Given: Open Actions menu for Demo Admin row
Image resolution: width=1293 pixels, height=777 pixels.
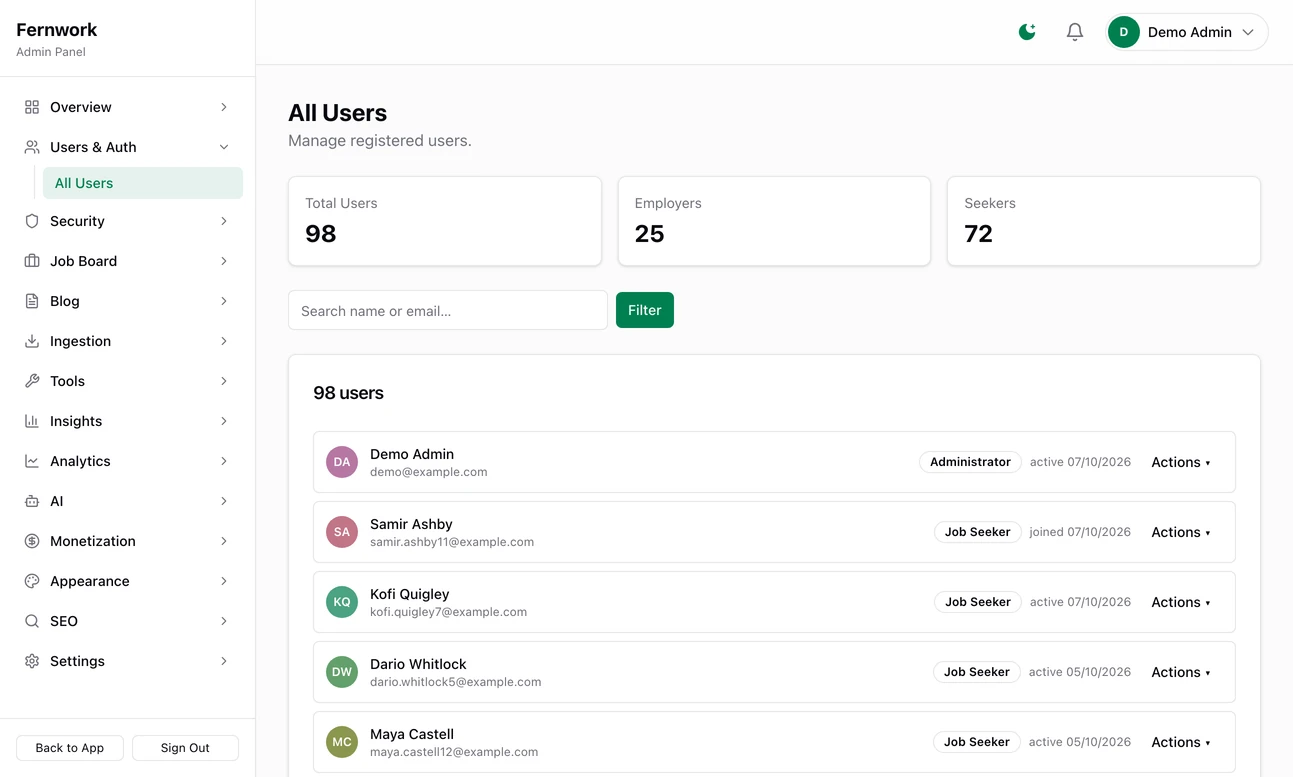Looking at the screenshot, I should 1181,462.
